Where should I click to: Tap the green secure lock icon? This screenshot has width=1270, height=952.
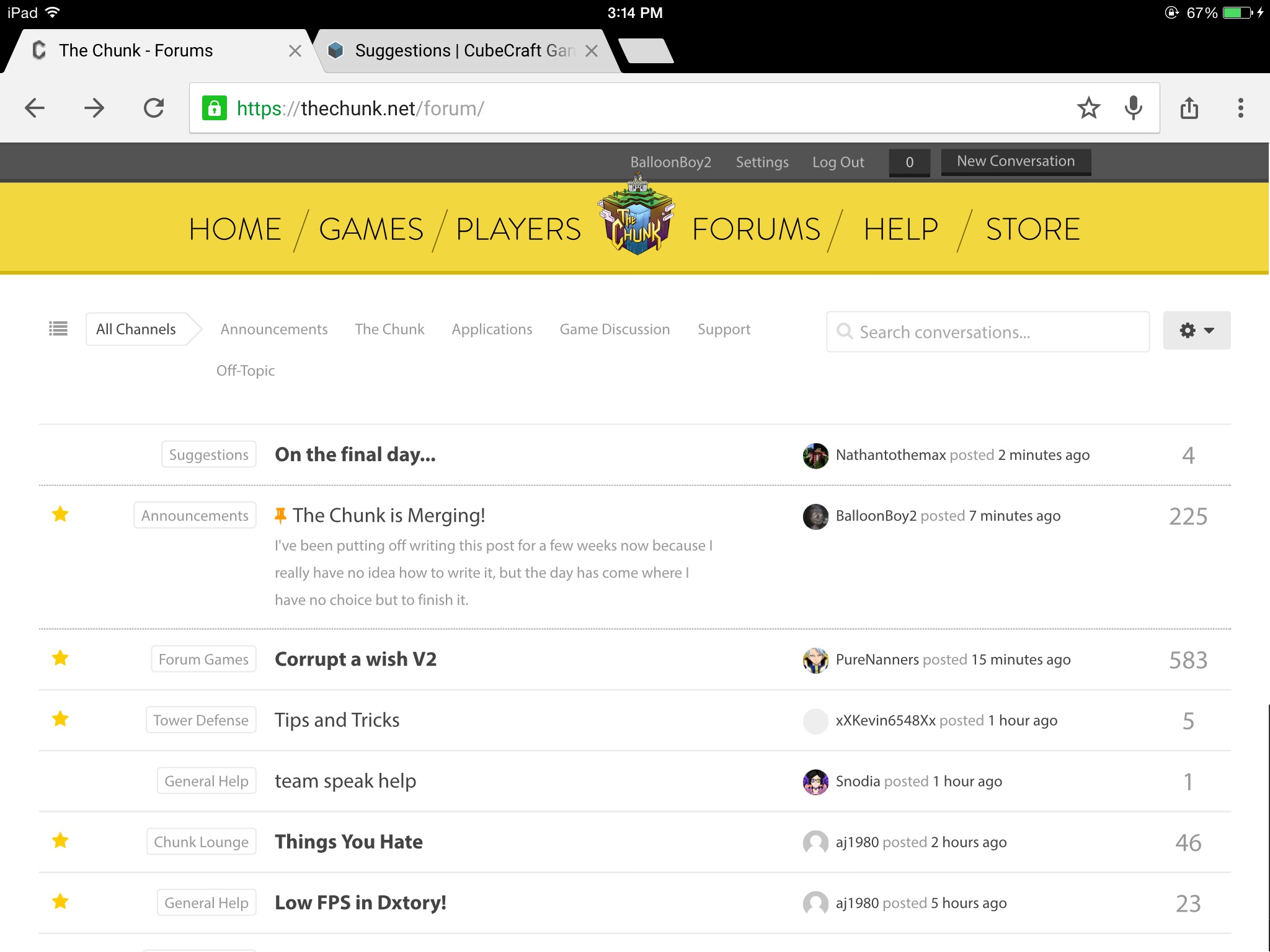click(215, 108)
